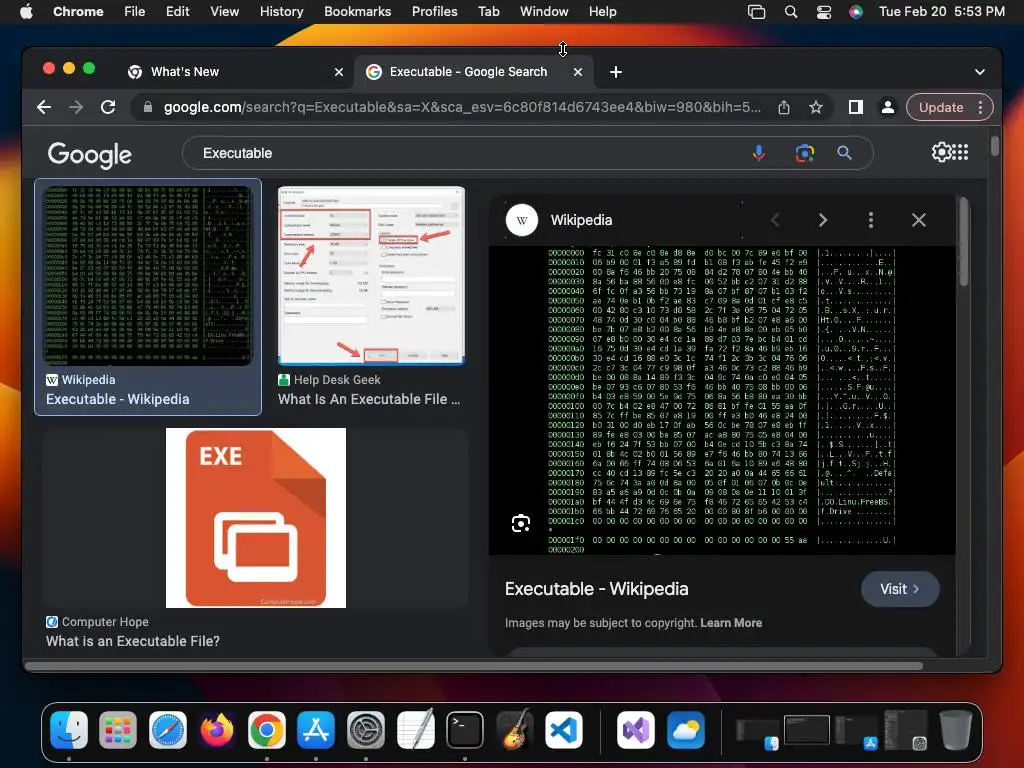Open Spotlight search in menu bar
The width and height of the screenshot is (1024, 768).
click(791, 12)
